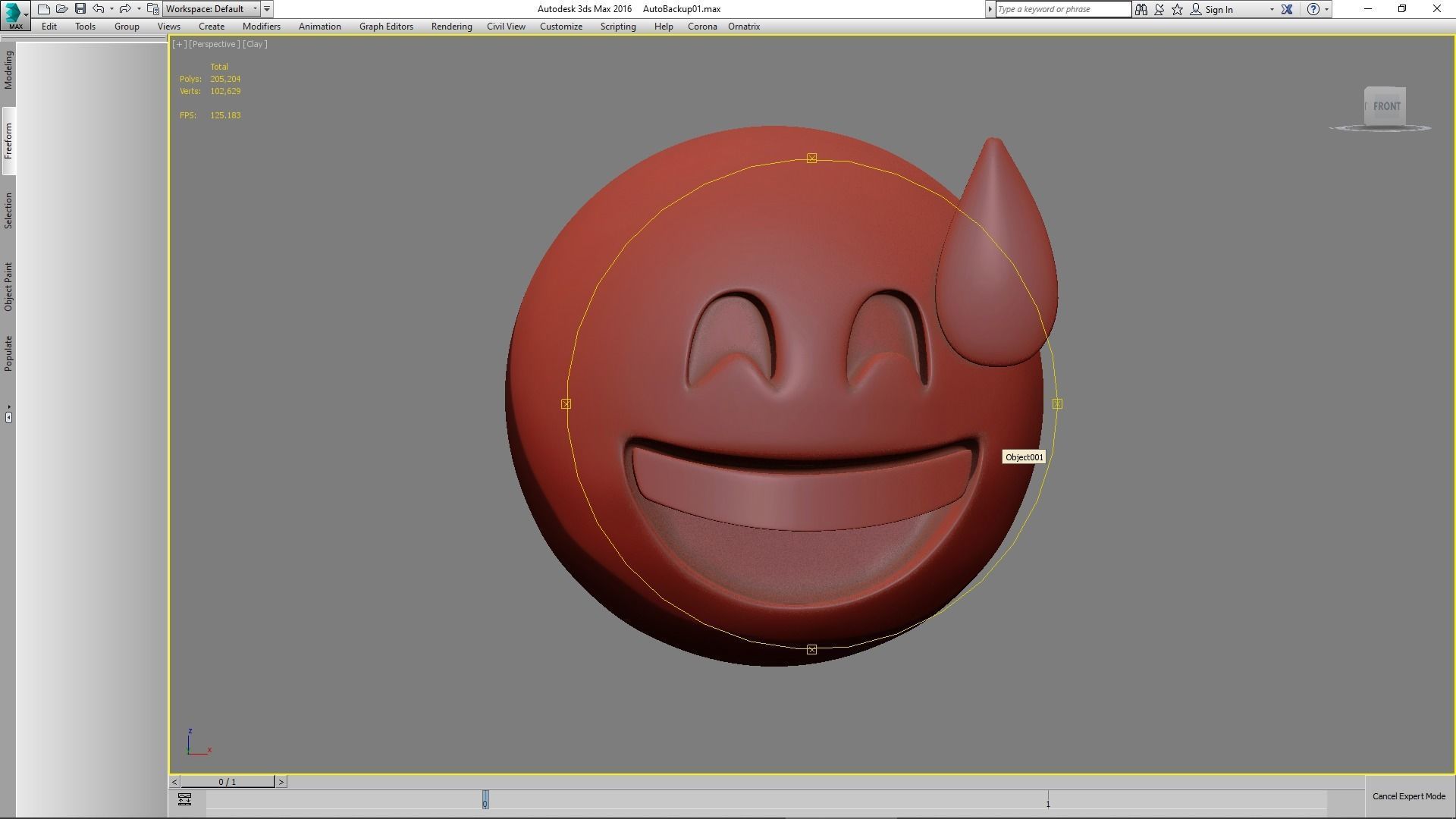The width and height of the screenshot is (1456, 819).
Task: Save the file with floppy disk icon
Action: pyautogui.click(x=80, y=9)
